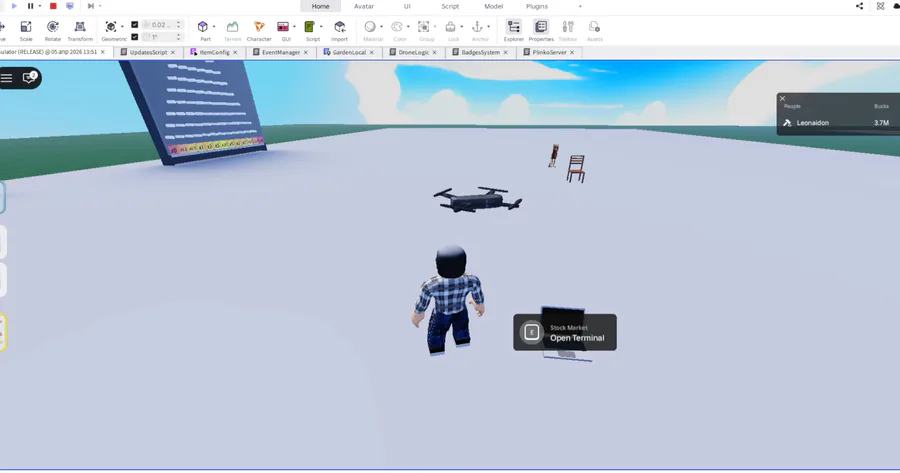Close the ItemConfig tab
This screenshot has height=473, width=900.
pyautogui.click(x=235, y=52)
